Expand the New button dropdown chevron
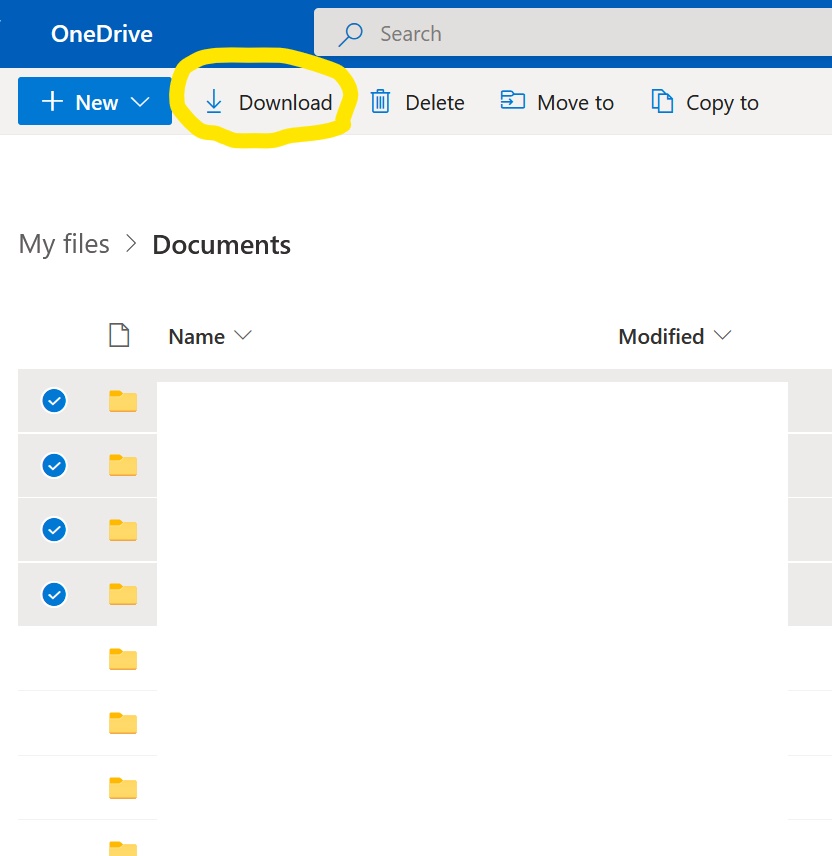 coord(140,102)
